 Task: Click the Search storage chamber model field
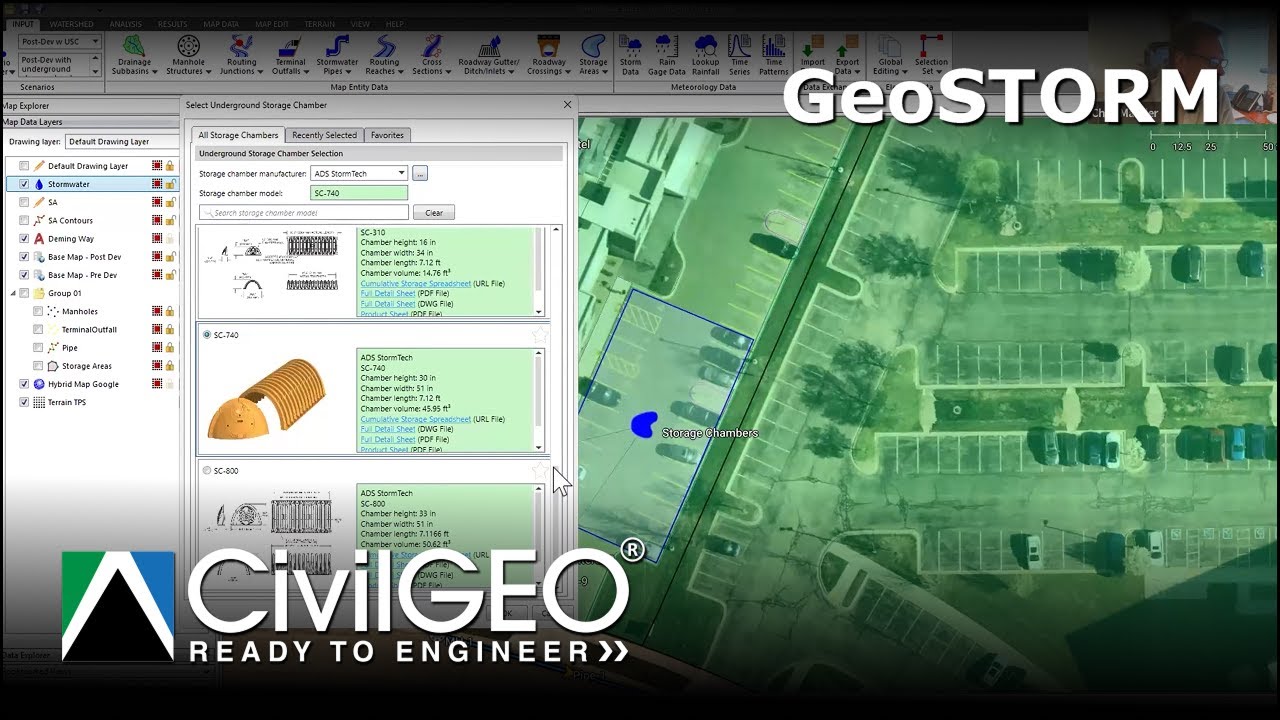pyautogui.click(x=304, y=213)
